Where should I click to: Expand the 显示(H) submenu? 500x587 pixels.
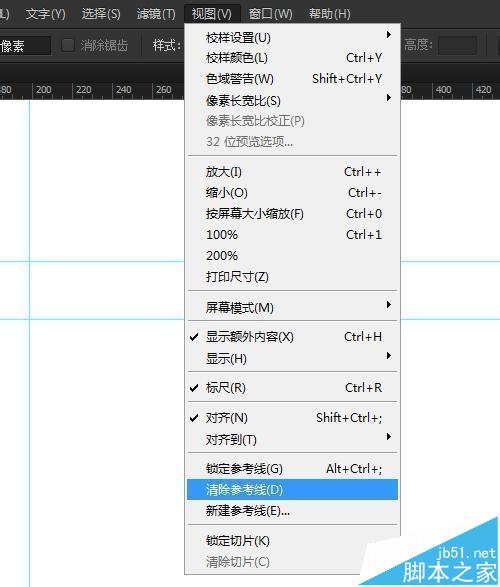tap(292, 359)
